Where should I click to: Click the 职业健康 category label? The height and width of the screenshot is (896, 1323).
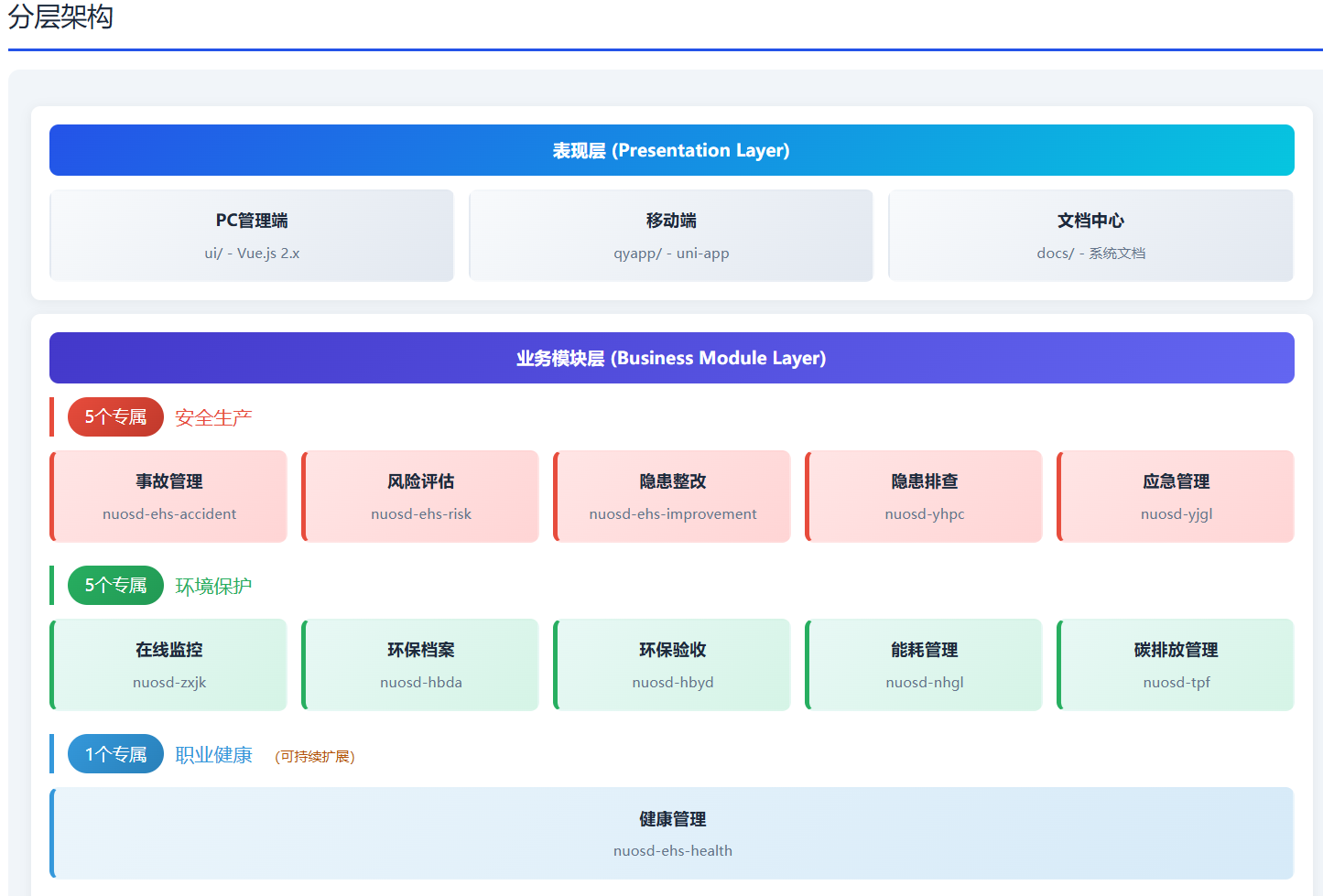coord(213,755)
